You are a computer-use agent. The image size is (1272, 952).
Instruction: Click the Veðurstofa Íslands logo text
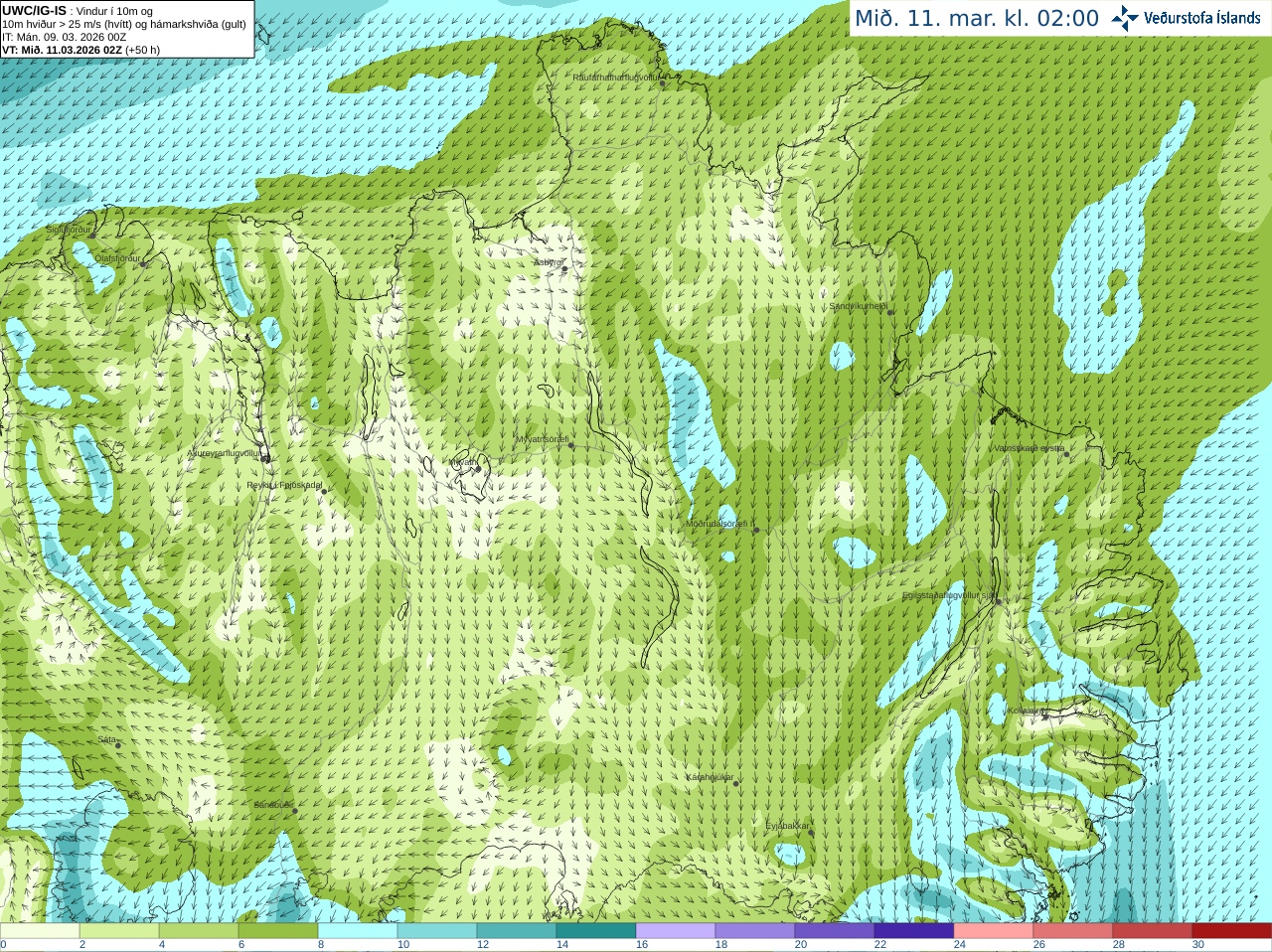tap(1202, 18)
